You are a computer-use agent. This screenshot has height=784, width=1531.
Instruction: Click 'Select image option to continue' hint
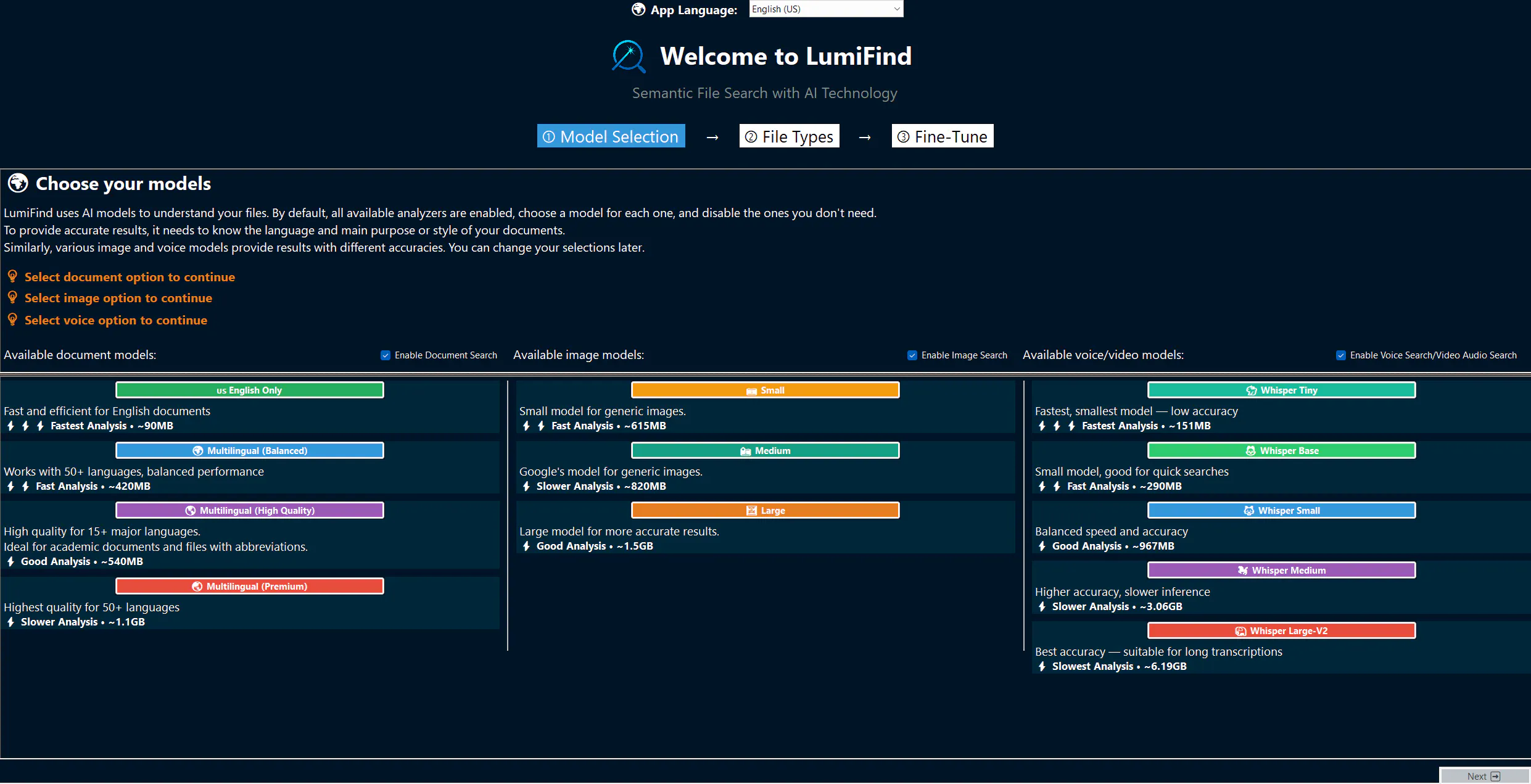[118, 298]
